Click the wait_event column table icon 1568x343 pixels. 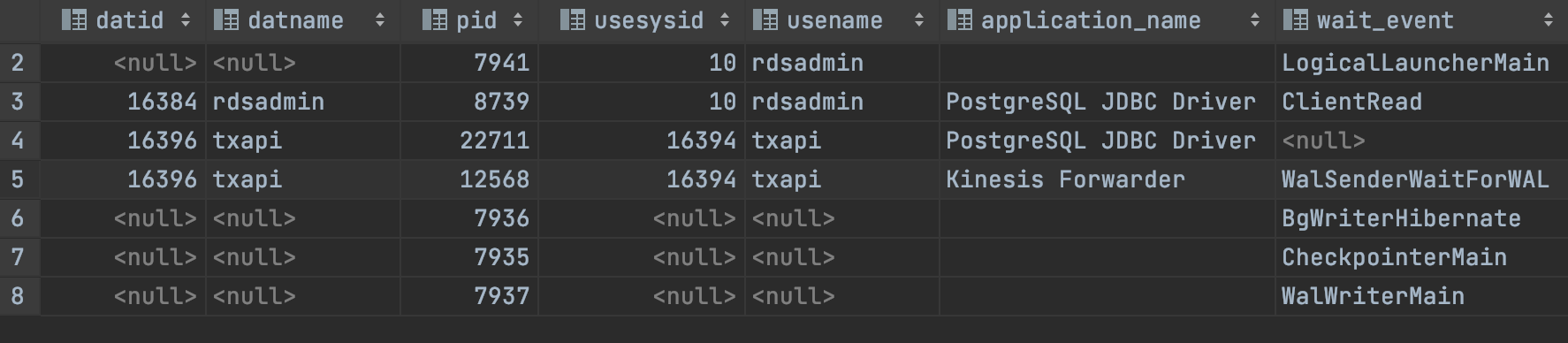tap(1296, 20)
